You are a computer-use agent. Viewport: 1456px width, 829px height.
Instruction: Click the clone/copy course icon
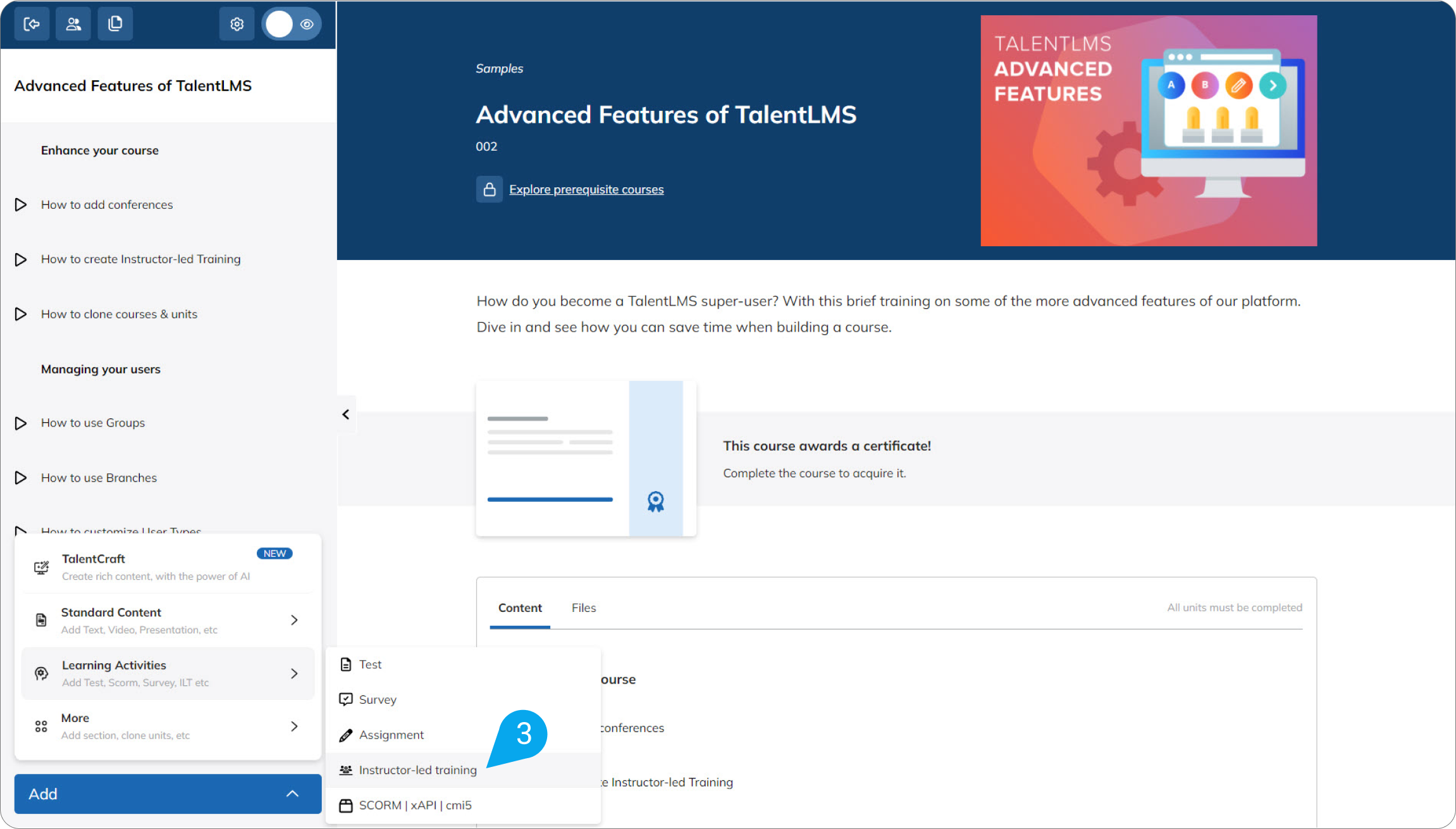coord(115,24)
